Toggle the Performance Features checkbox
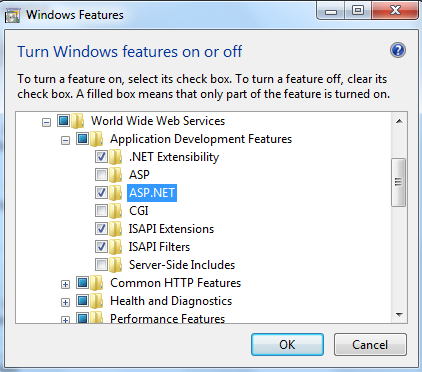The height and width of the screenshot is (372, 422). (82, 318)
